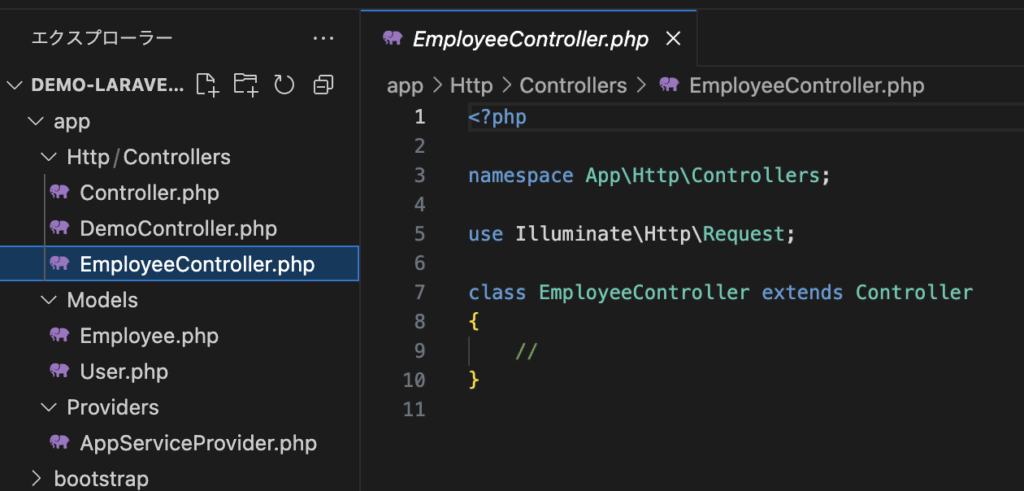1024x491 pixels.
Task: Open DemoController.php in the explorer
Action: click(178, 229)
